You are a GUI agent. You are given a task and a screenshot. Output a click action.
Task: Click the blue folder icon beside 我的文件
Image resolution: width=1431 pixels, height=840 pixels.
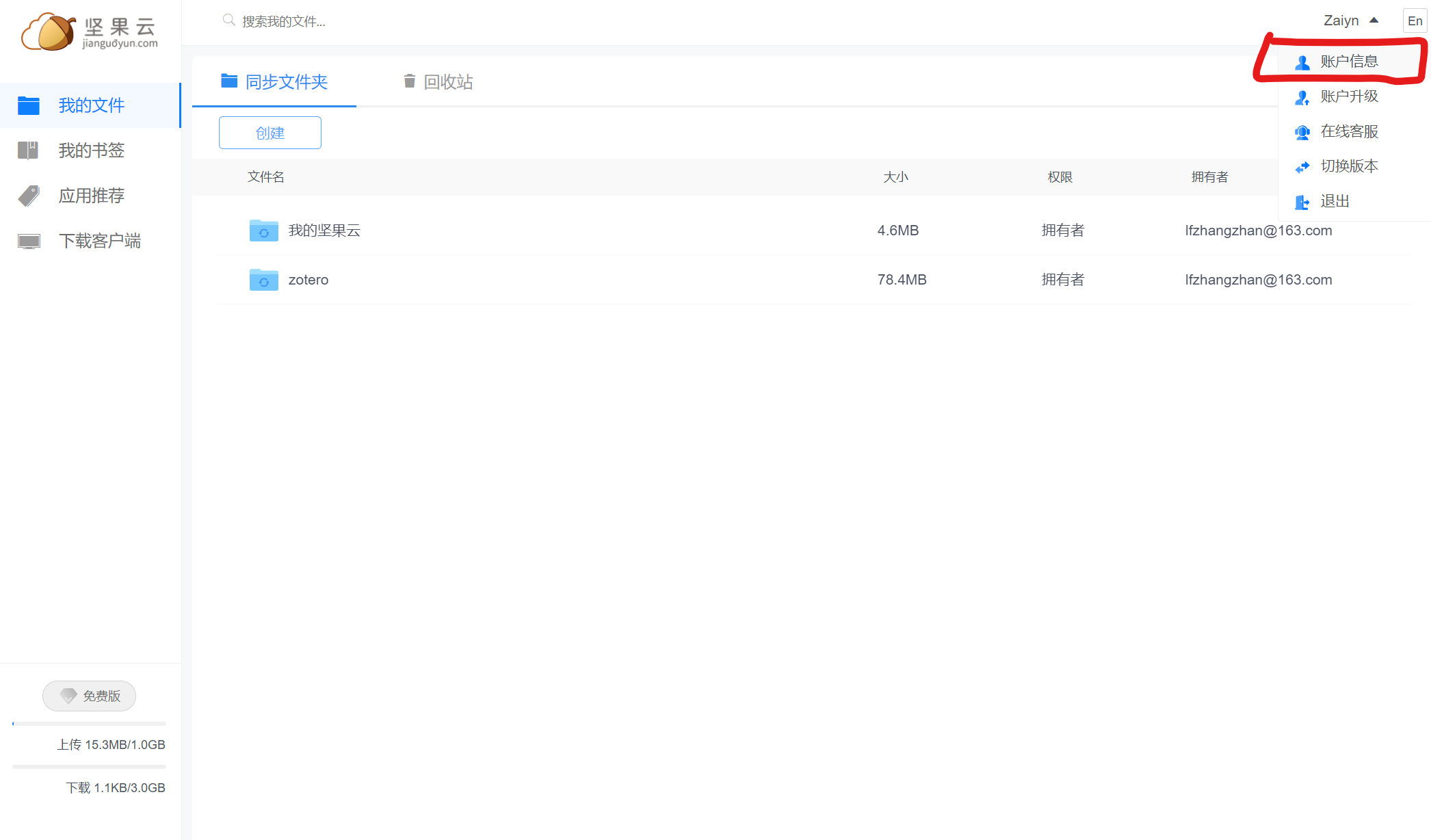(x=29, y=105)
